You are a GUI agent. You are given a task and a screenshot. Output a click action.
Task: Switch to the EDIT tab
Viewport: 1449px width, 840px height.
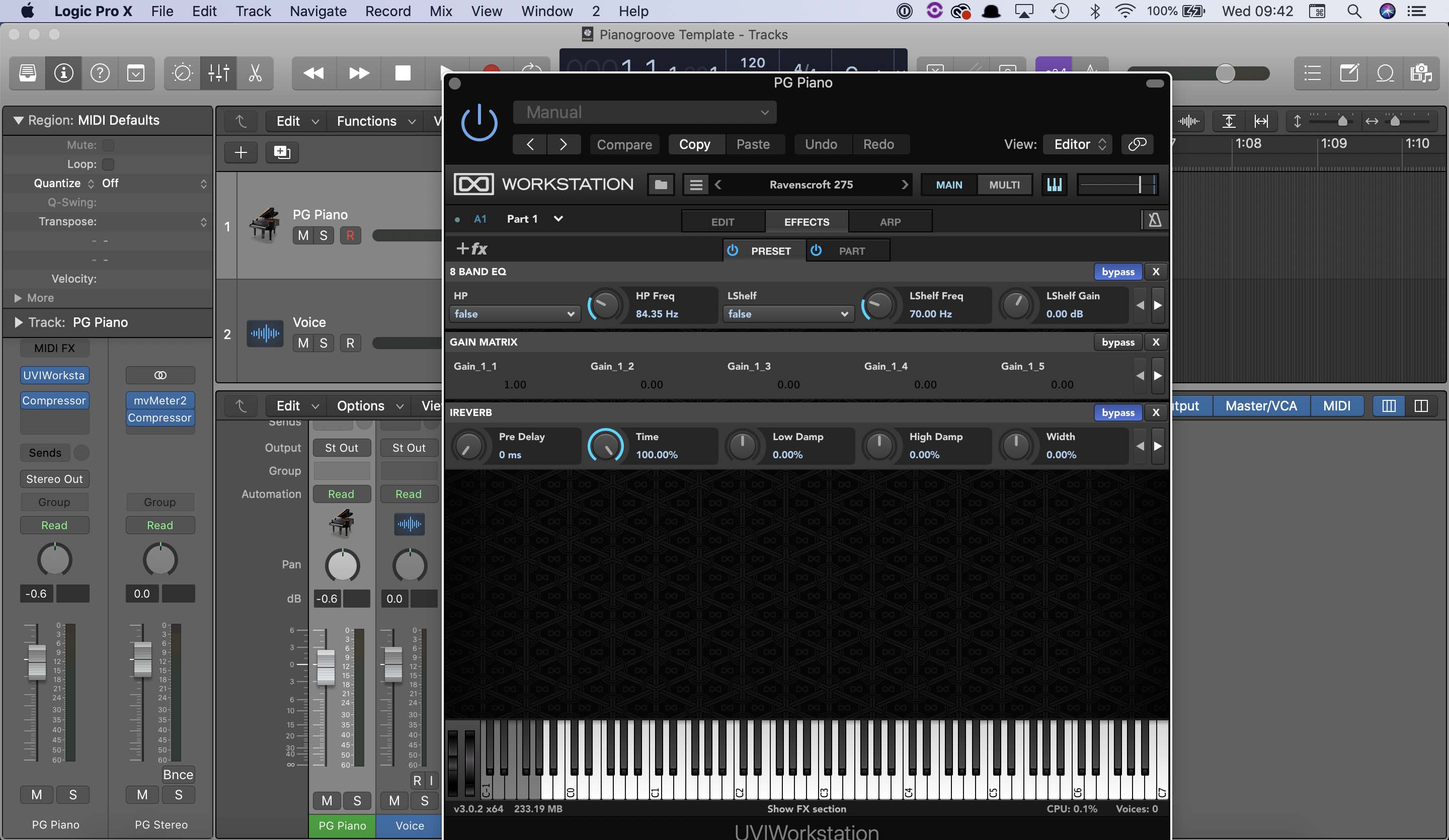click(723, 222)
